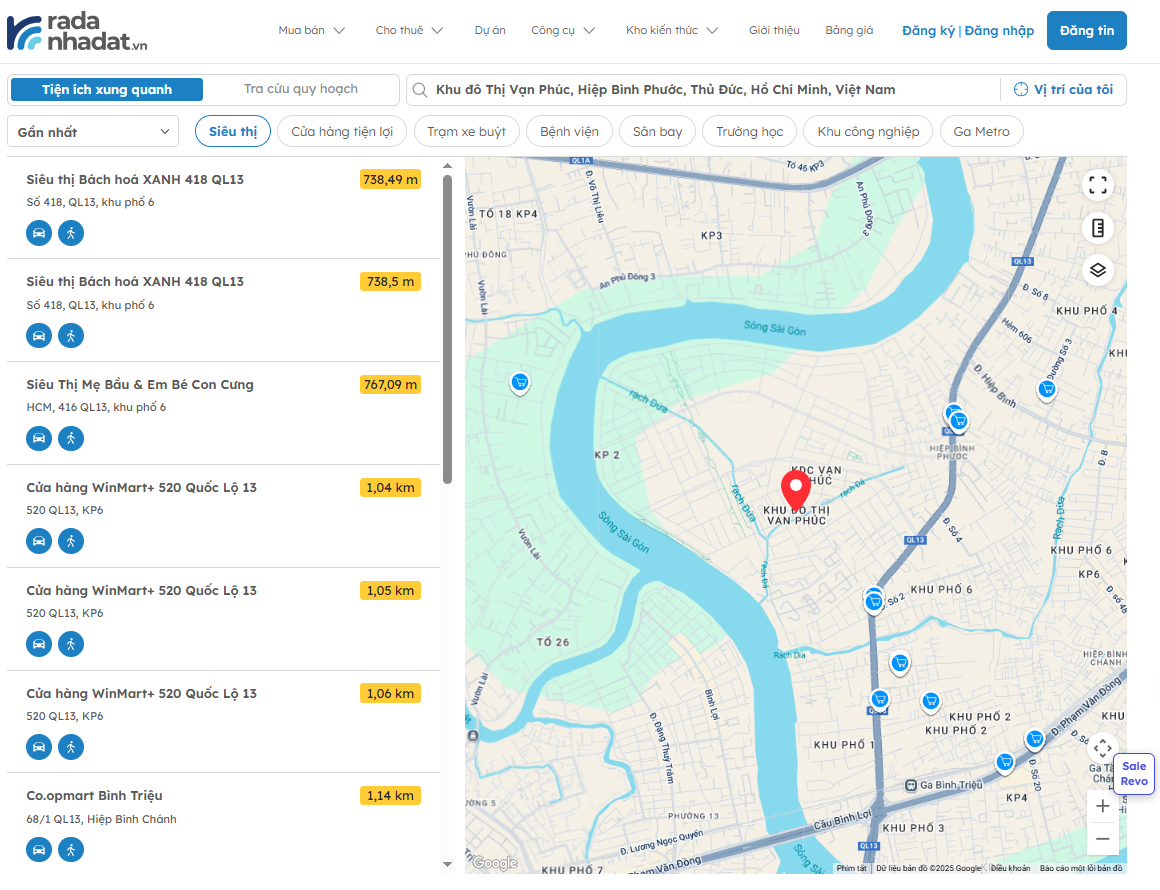Show driving route to Con Cưng store
The width and height of the screenshot is (1160, 890).
39,439
